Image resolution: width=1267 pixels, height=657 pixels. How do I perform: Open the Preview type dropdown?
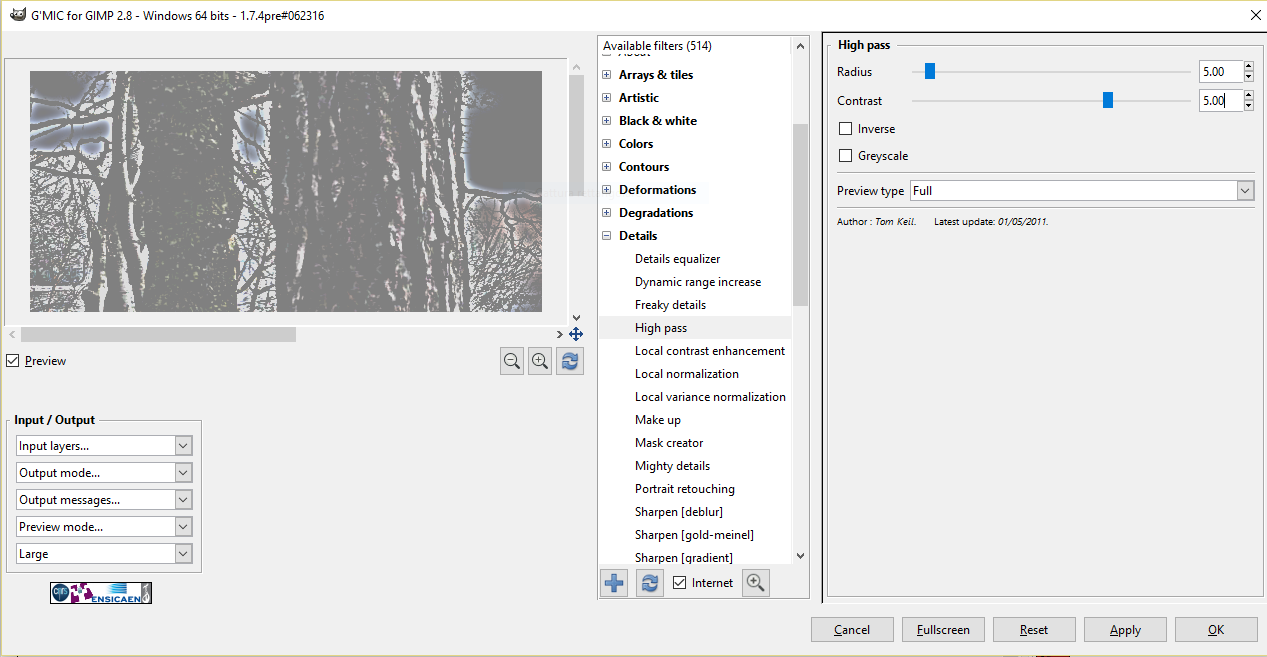pyautogui.click(x=1081, y=191)
